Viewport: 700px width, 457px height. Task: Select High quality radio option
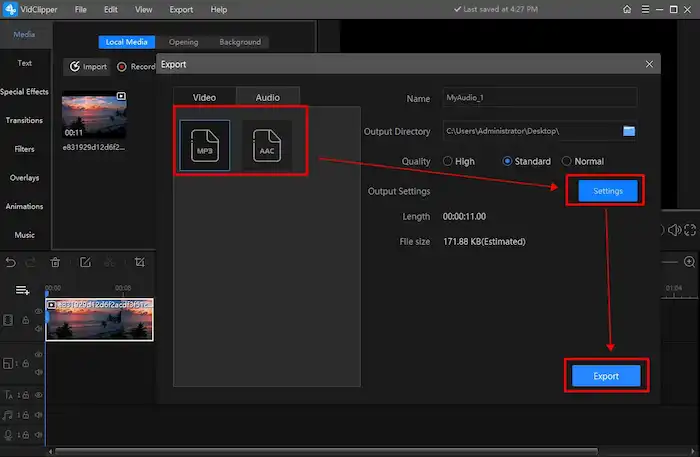tap(447, 161)
